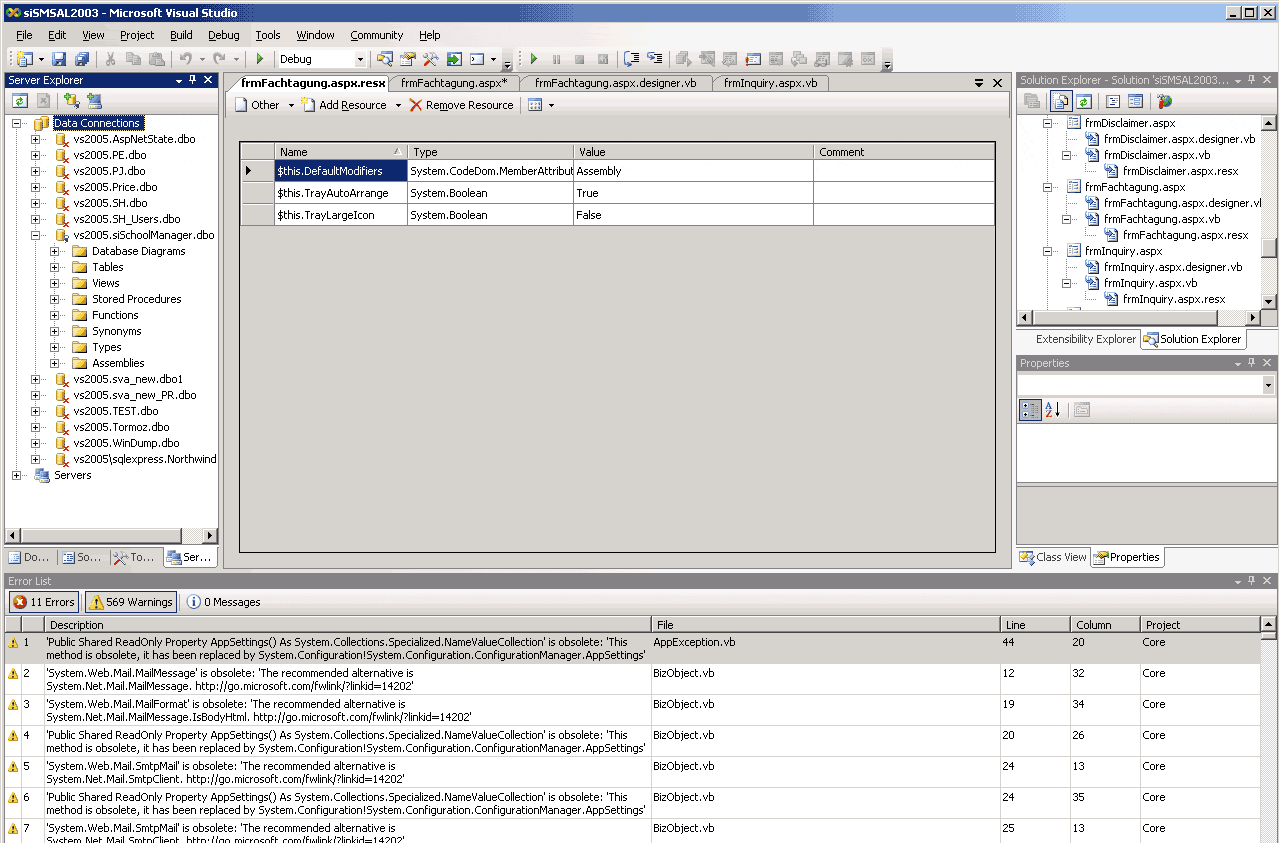This screenshot has height=843, width=1279.
Task: Click Server Explorer horizontal scrollbar right arrow
Action: (x=210, y=536)
